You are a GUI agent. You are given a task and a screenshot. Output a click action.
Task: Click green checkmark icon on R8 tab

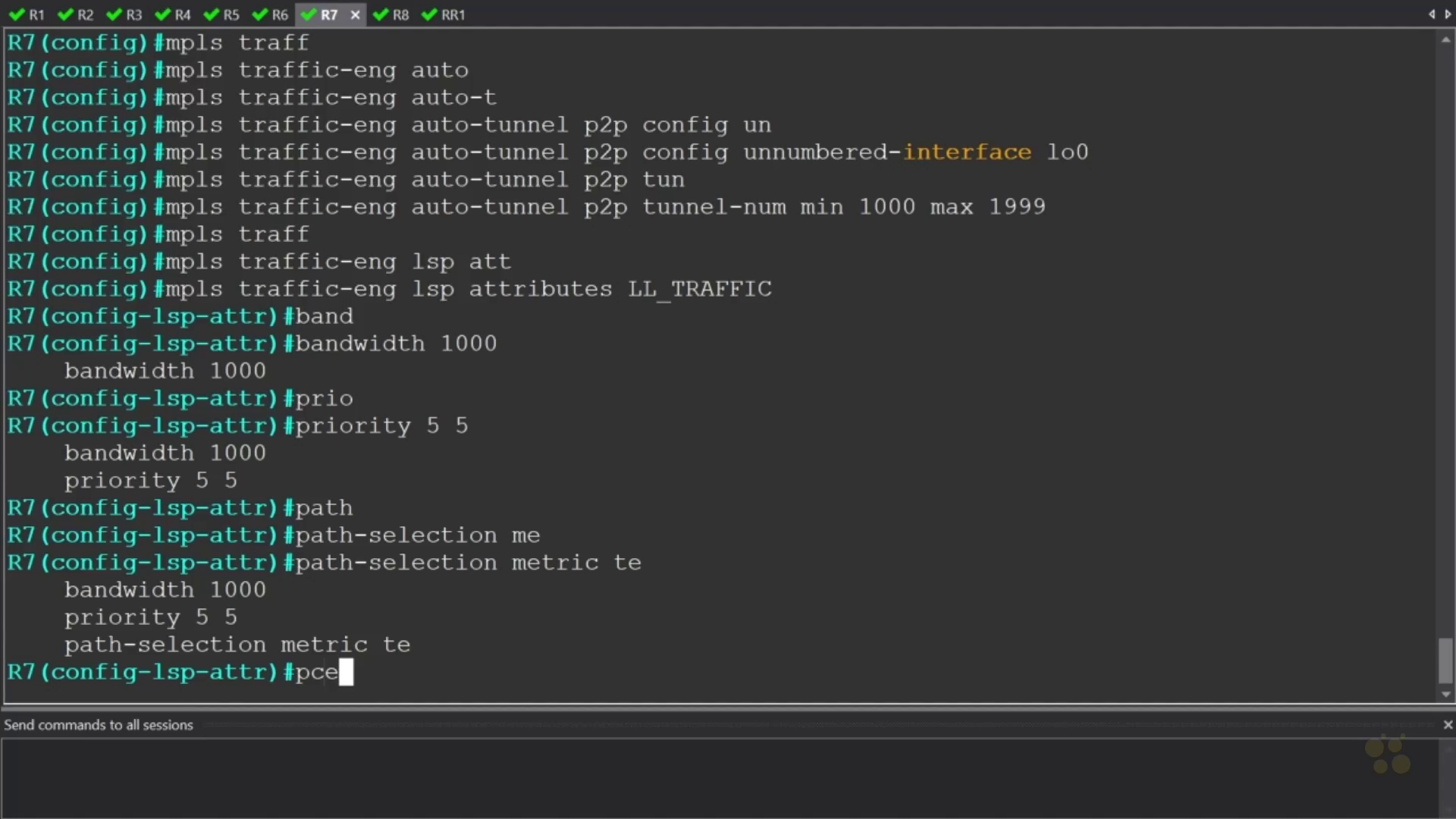pos(381,14)
